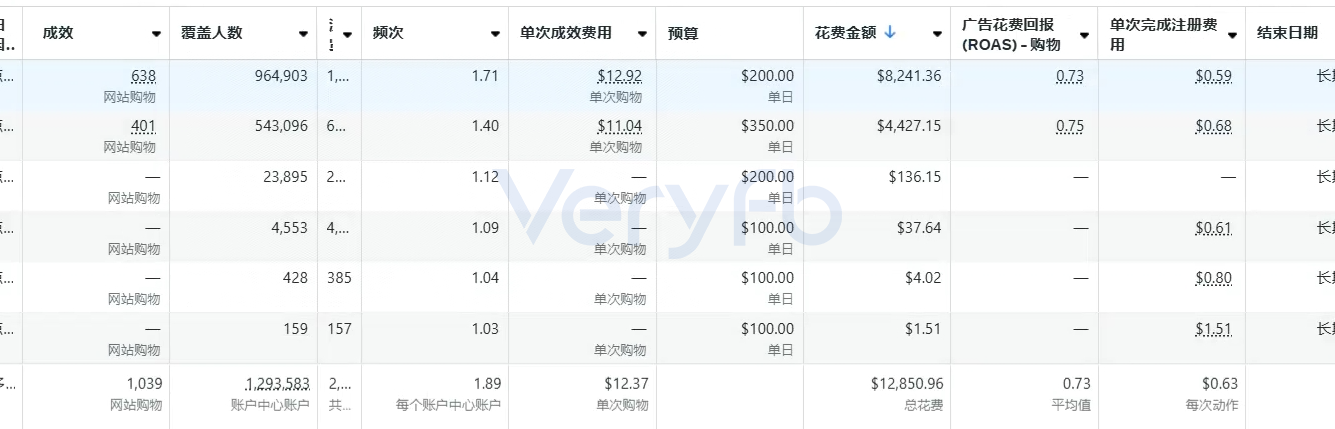
Task: Open dropdown arrow on 成效 column
Action: point(156,34)
